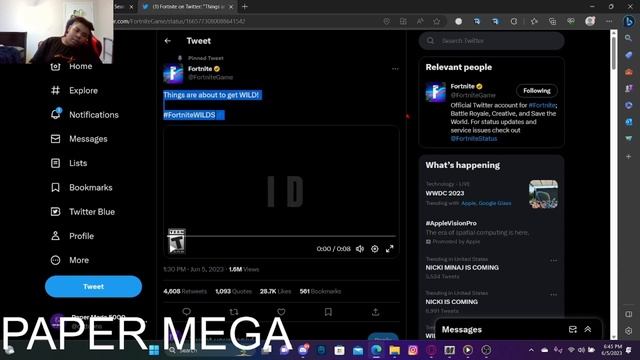
Task: Click Following button for Fortnite
Action: 537,91
